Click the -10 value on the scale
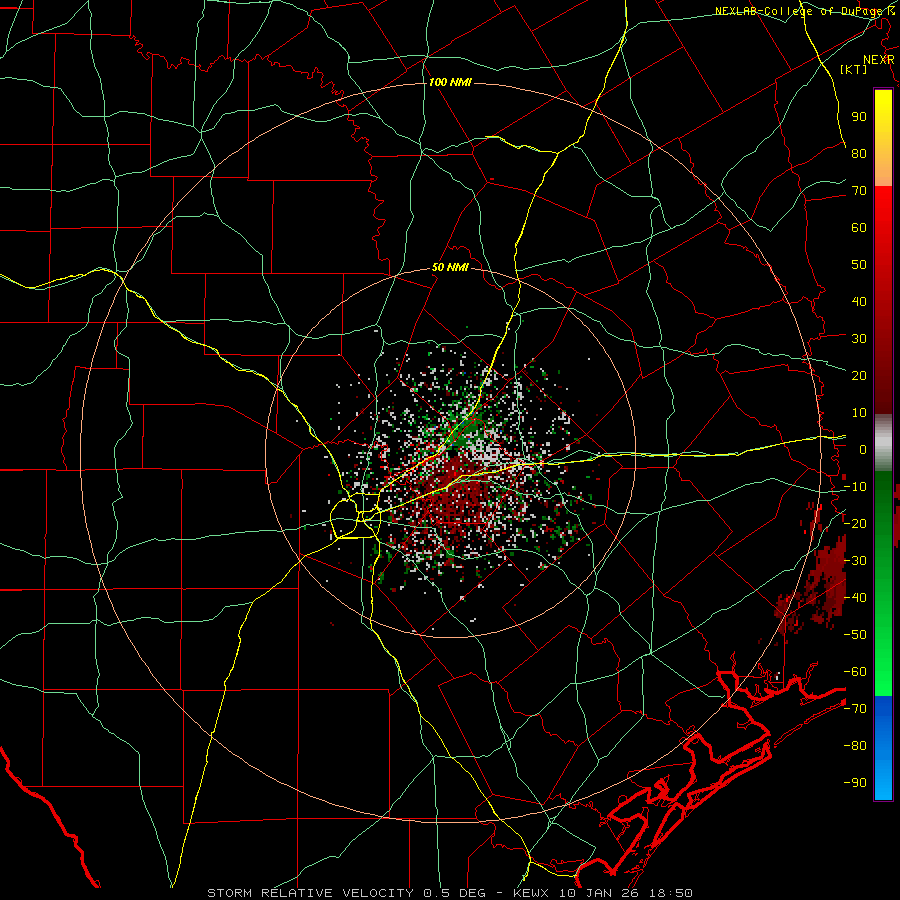 [855, 487]
